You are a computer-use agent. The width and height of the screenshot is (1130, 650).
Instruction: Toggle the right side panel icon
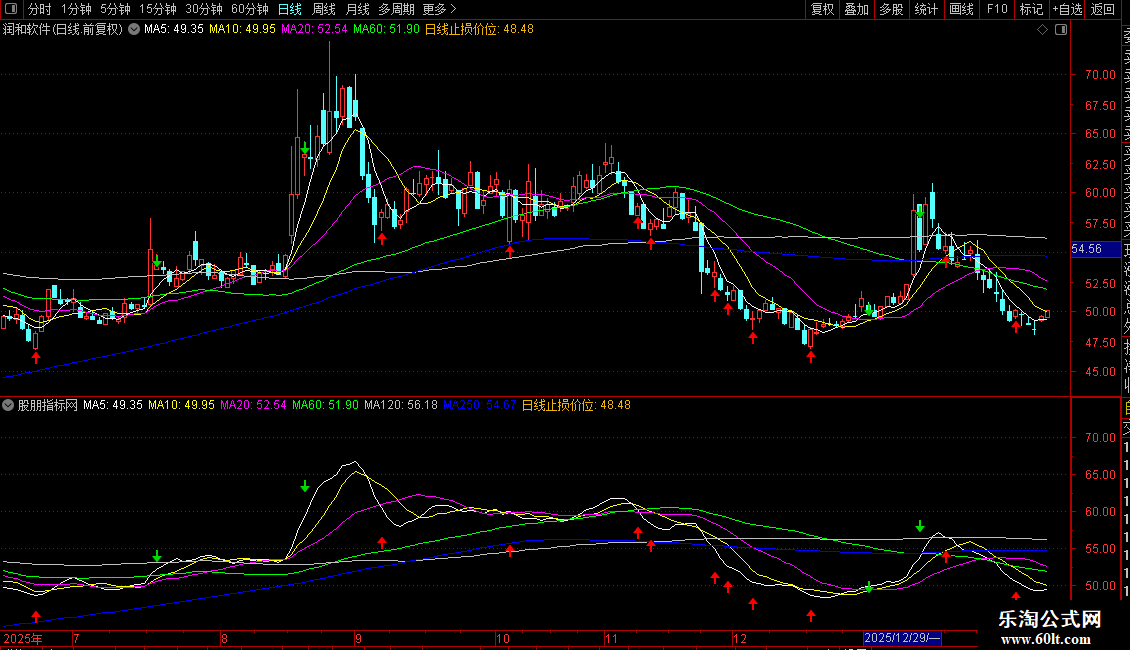[1062, 29]
